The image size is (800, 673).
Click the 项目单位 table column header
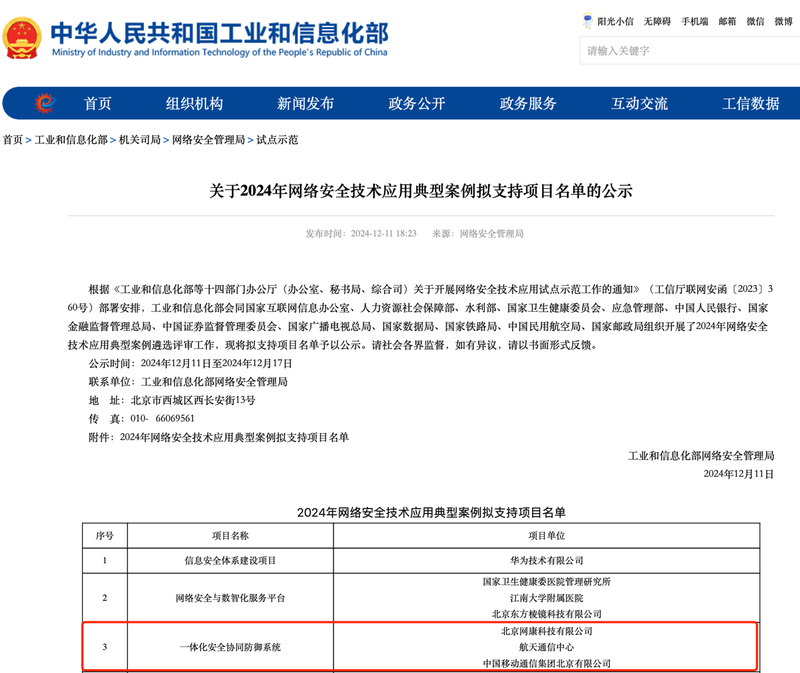click(x=546, y=536)
